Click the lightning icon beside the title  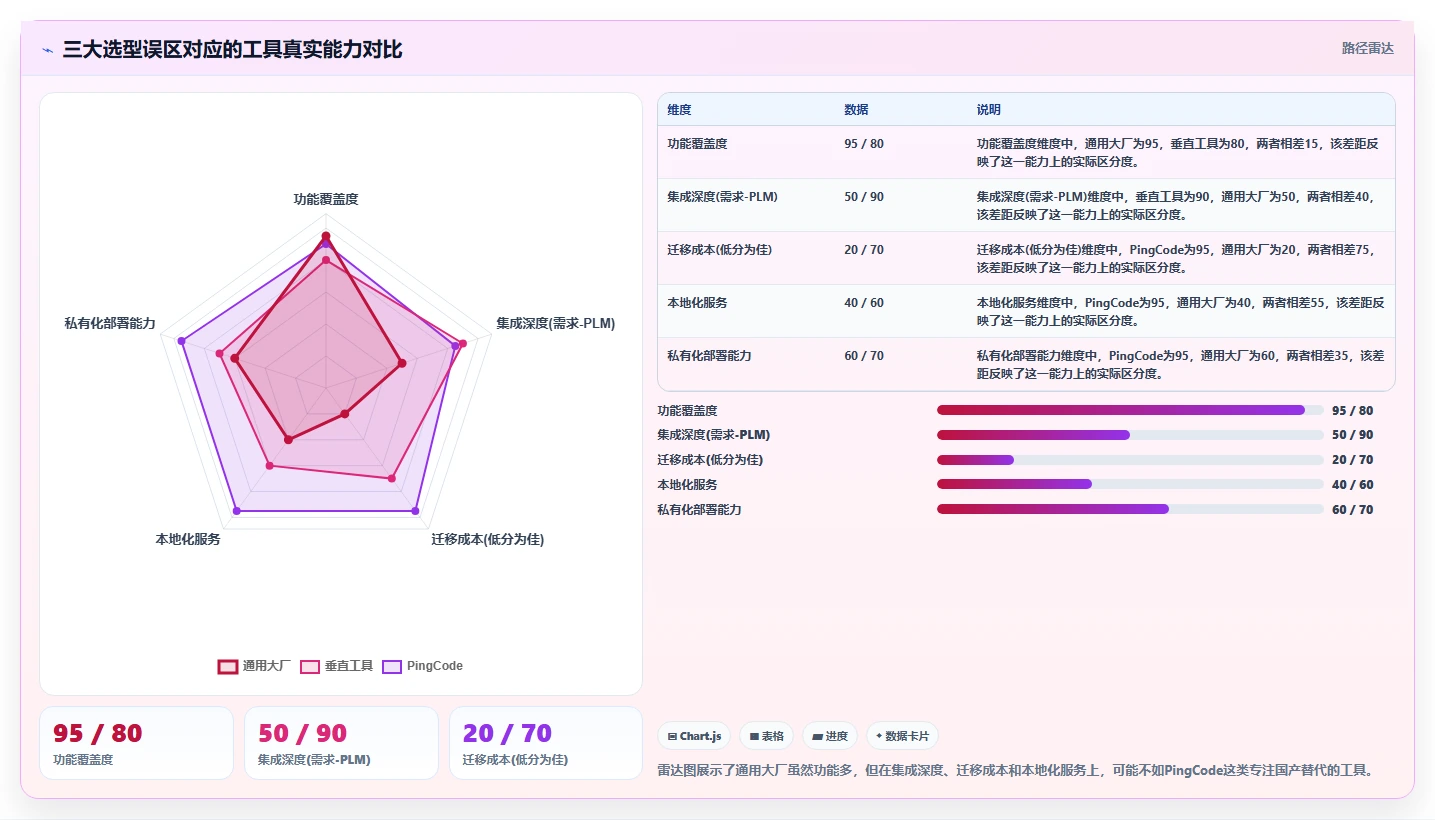(x=47, y=49)
